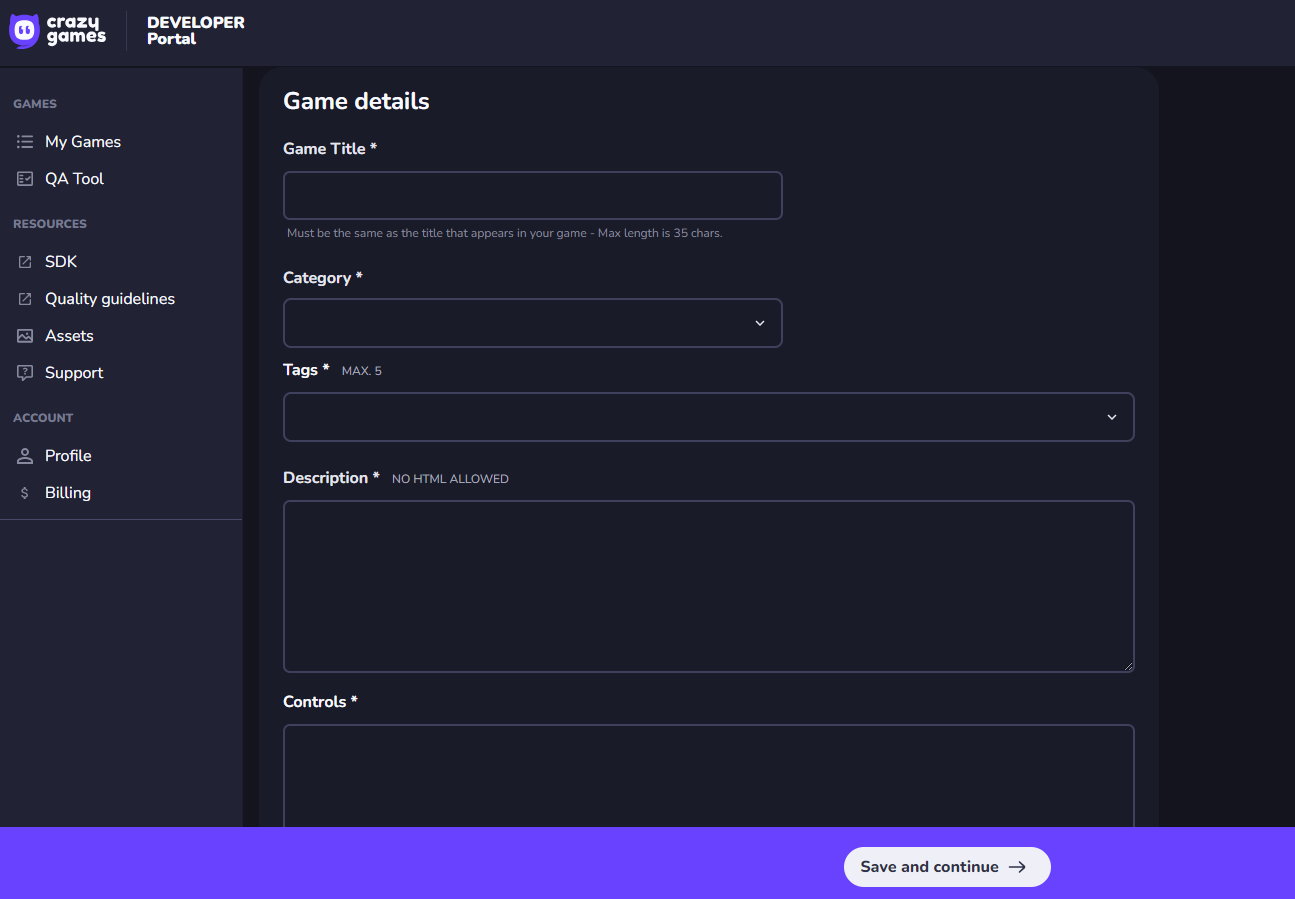Click the Support chat bubble icon
This screenshot has height=899, width=1295.
(x=25, y=373)
